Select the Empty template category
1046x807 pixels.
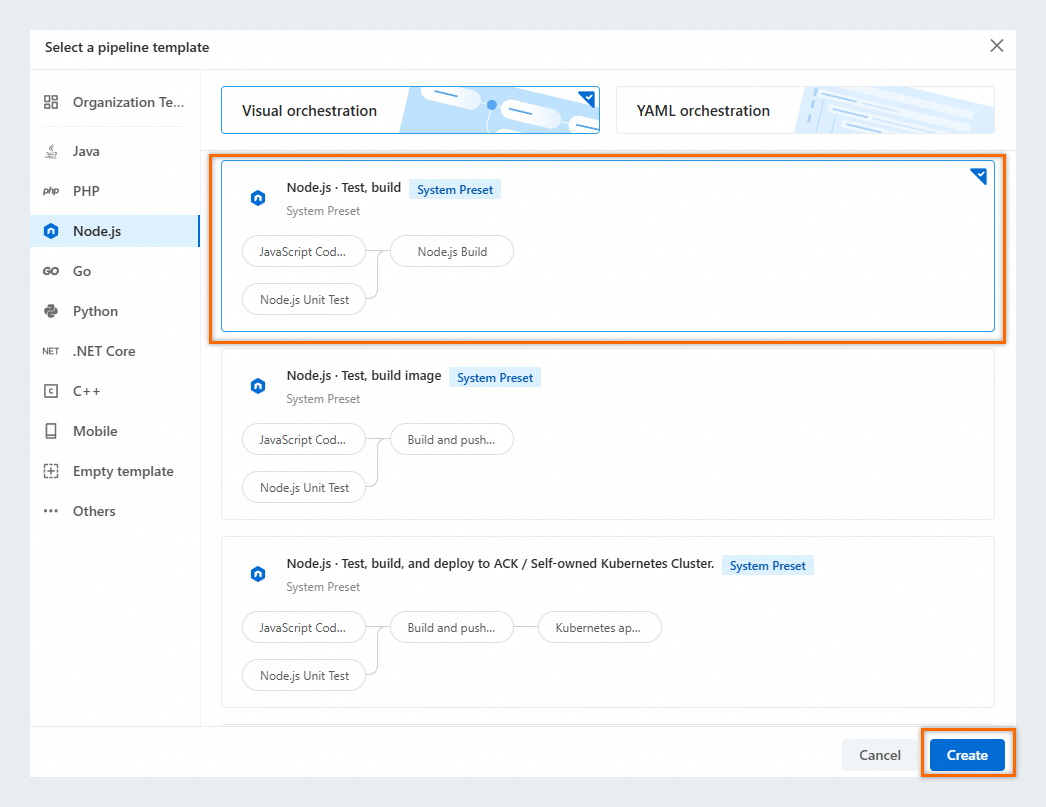click(122, 471)
